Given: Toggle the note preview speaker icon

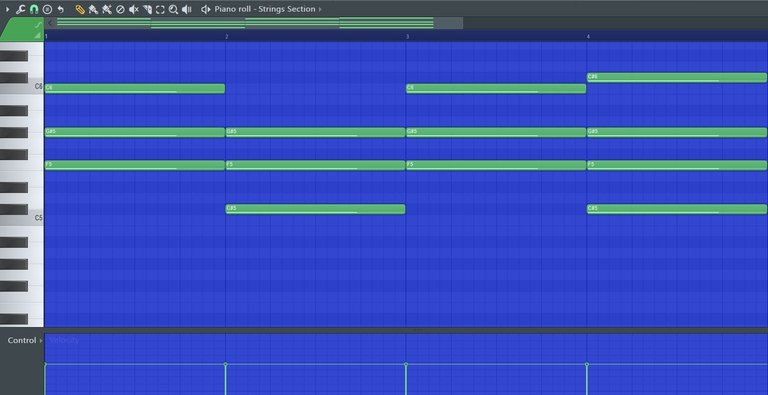Looking at the screenshot, I should pos(206,9).
